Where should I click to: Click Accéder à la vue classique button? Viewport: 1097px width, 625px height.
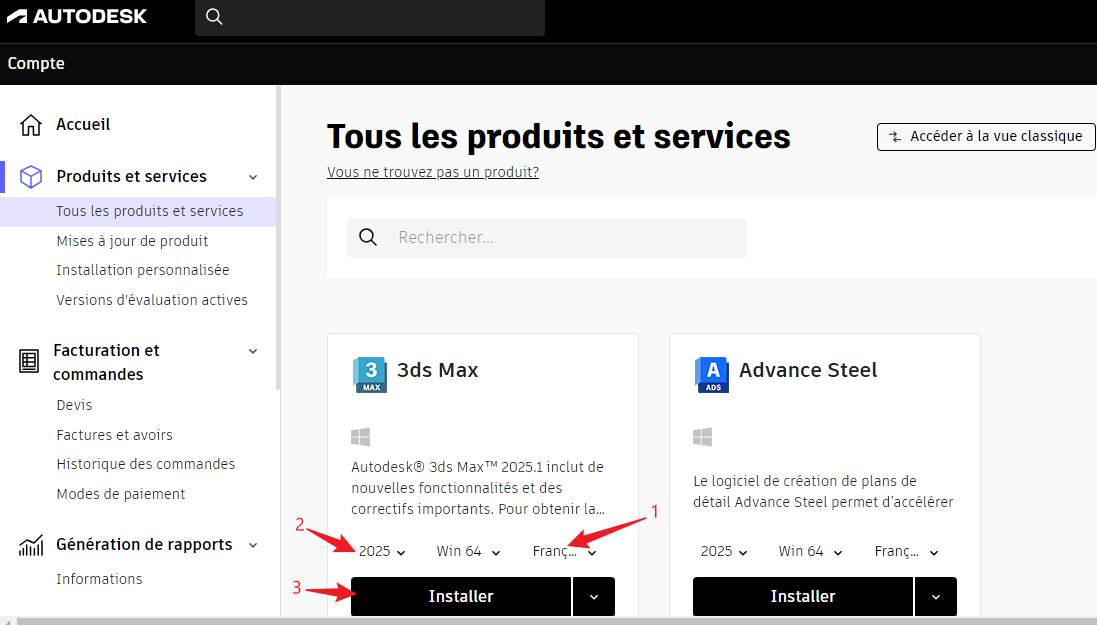(x=986, y=136)
